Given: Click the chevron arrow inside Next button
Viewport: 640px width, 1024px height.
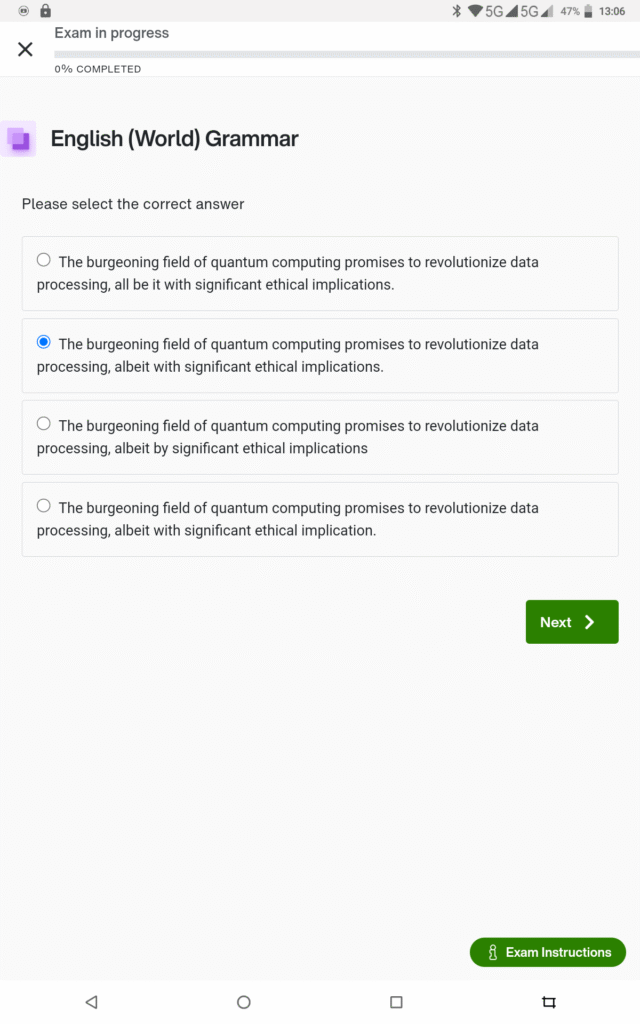Looking at the screenshot, I should click(x=590, y=622).
